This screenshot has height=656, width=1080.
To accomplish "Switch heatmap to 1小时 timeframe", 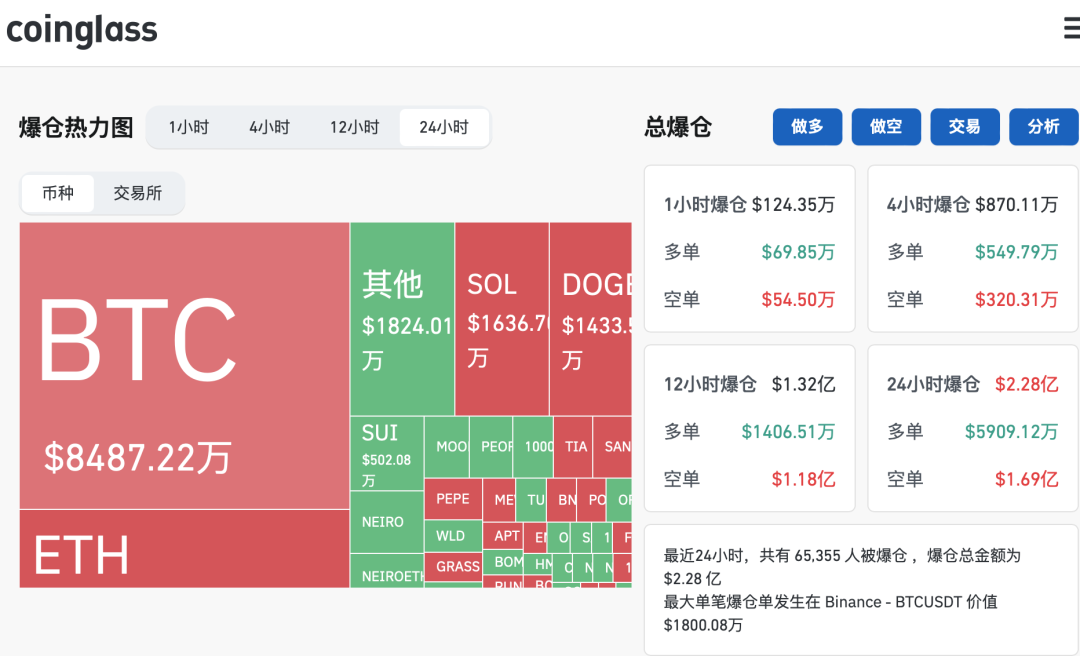I will coord(189,127).
